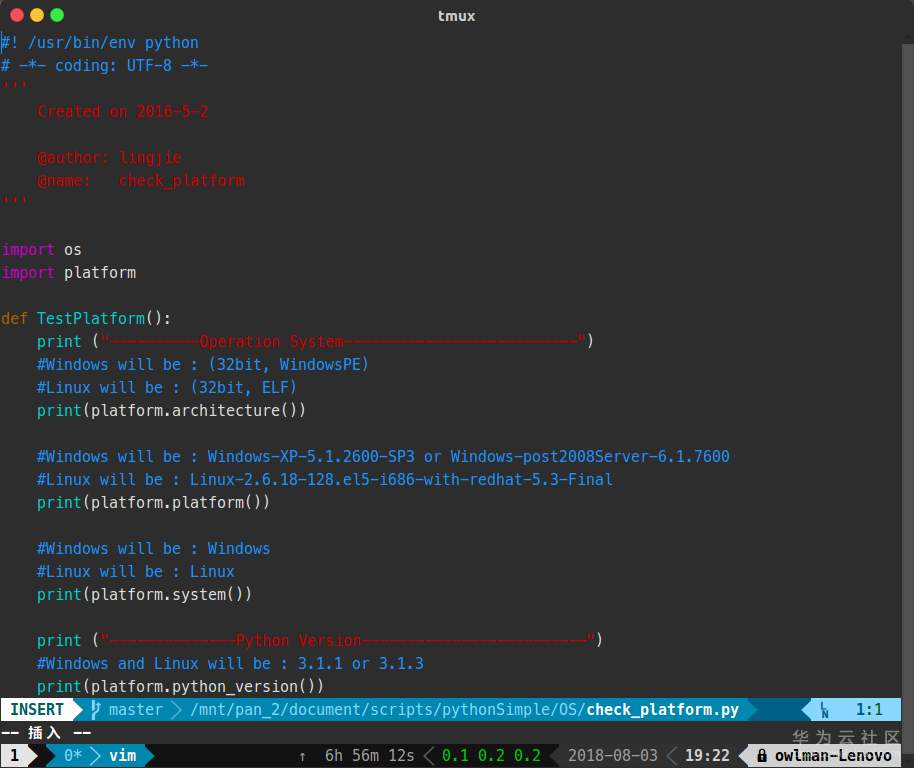Place cursor on the shebang line
The width and height of the screenshot is (914, 768).
click(x=100, y=43)
